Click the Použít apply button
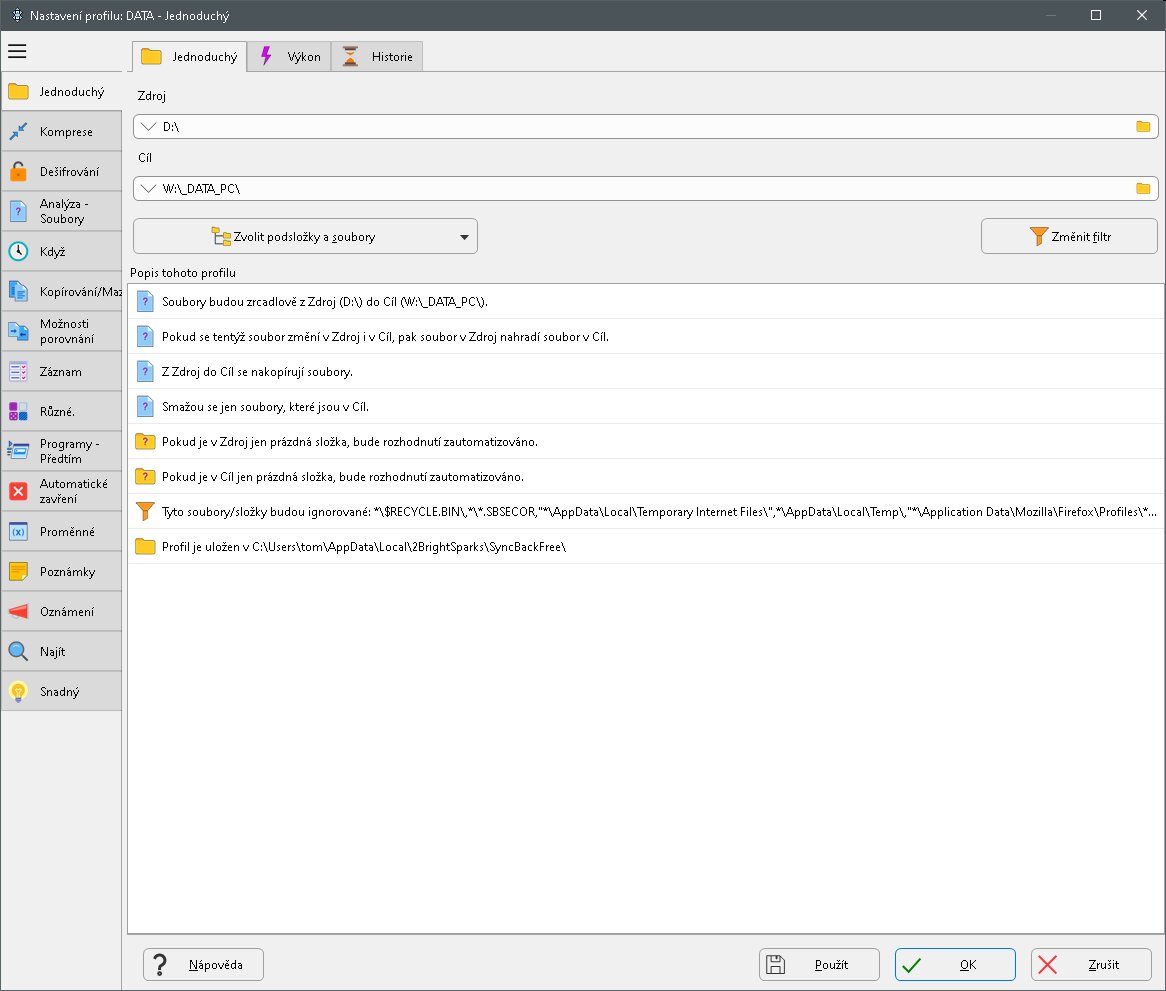The width and height of the screenshot is (1166, 991). click(x=819, y=964)
